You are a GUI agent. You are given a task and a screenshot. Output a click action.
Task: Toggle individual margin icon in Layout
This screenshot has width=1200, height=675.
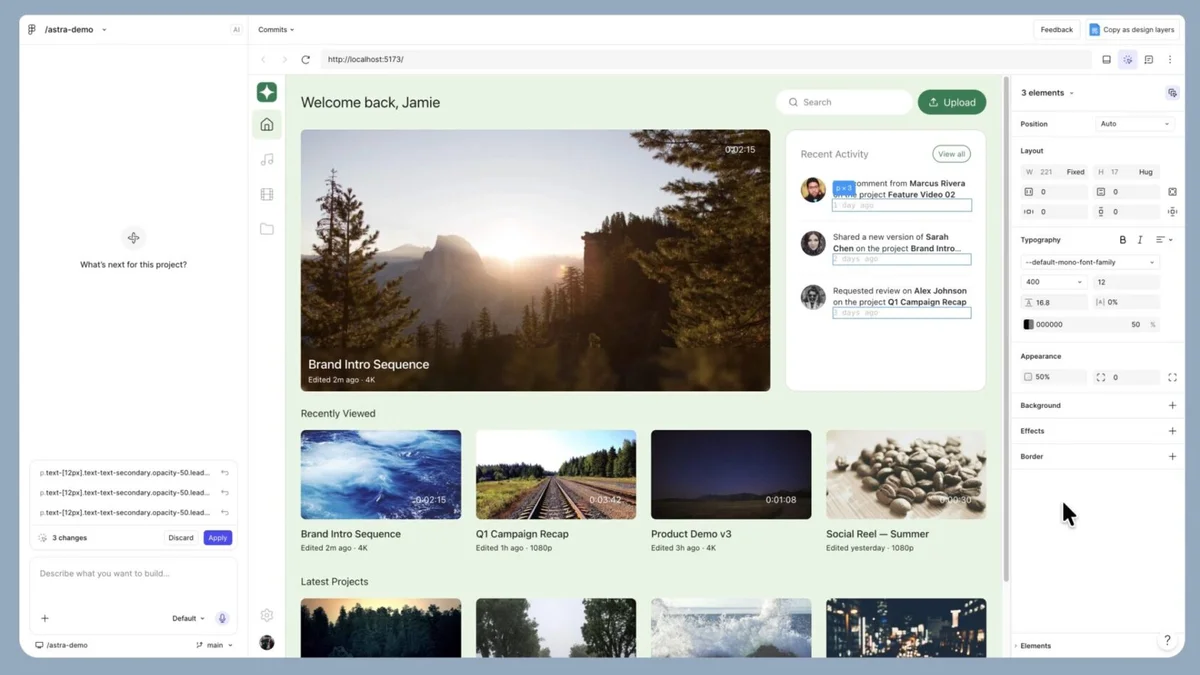point(1172,212)
